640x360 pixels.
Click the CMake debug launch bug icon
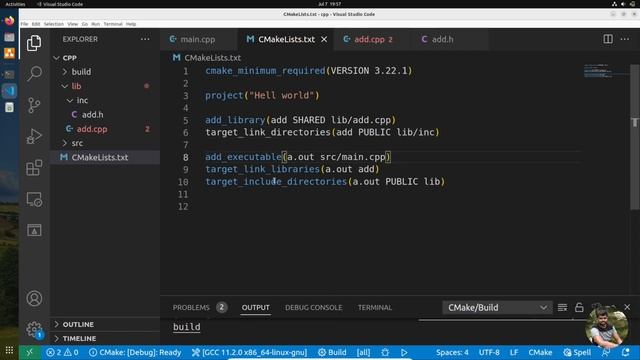coord(385,353)
